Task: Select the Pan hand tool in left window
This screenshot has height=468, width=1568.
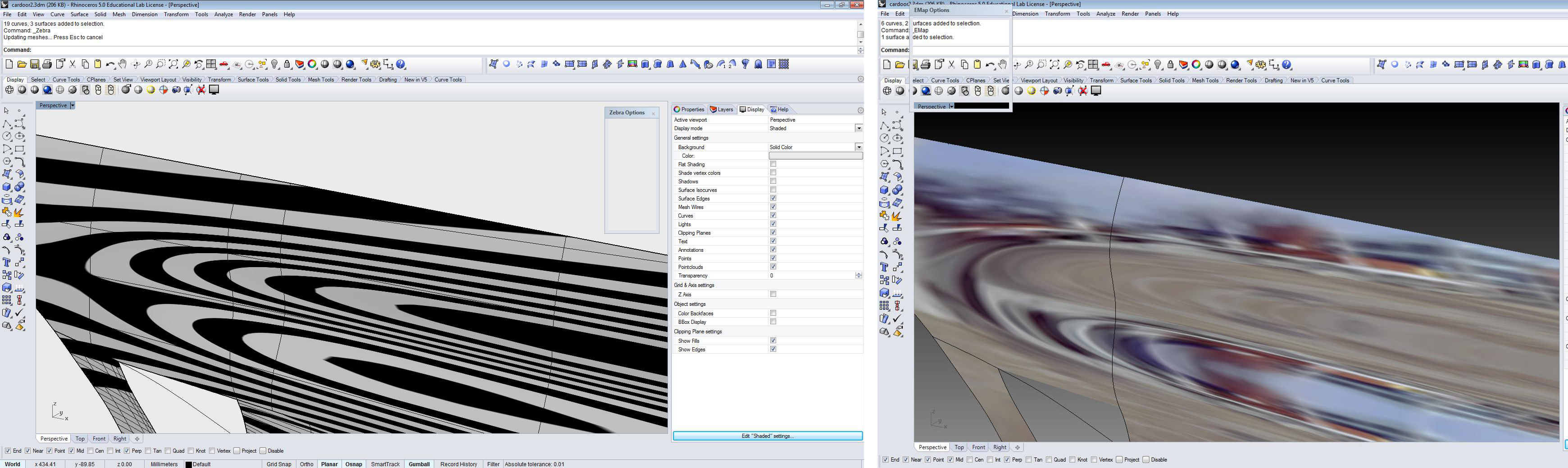Action: (x=123, y=64)
